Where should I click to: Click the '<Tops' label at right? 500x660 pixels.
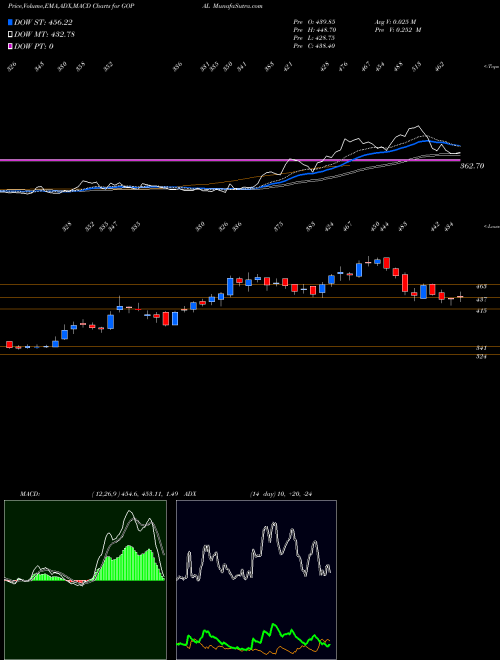pos(491,67)
